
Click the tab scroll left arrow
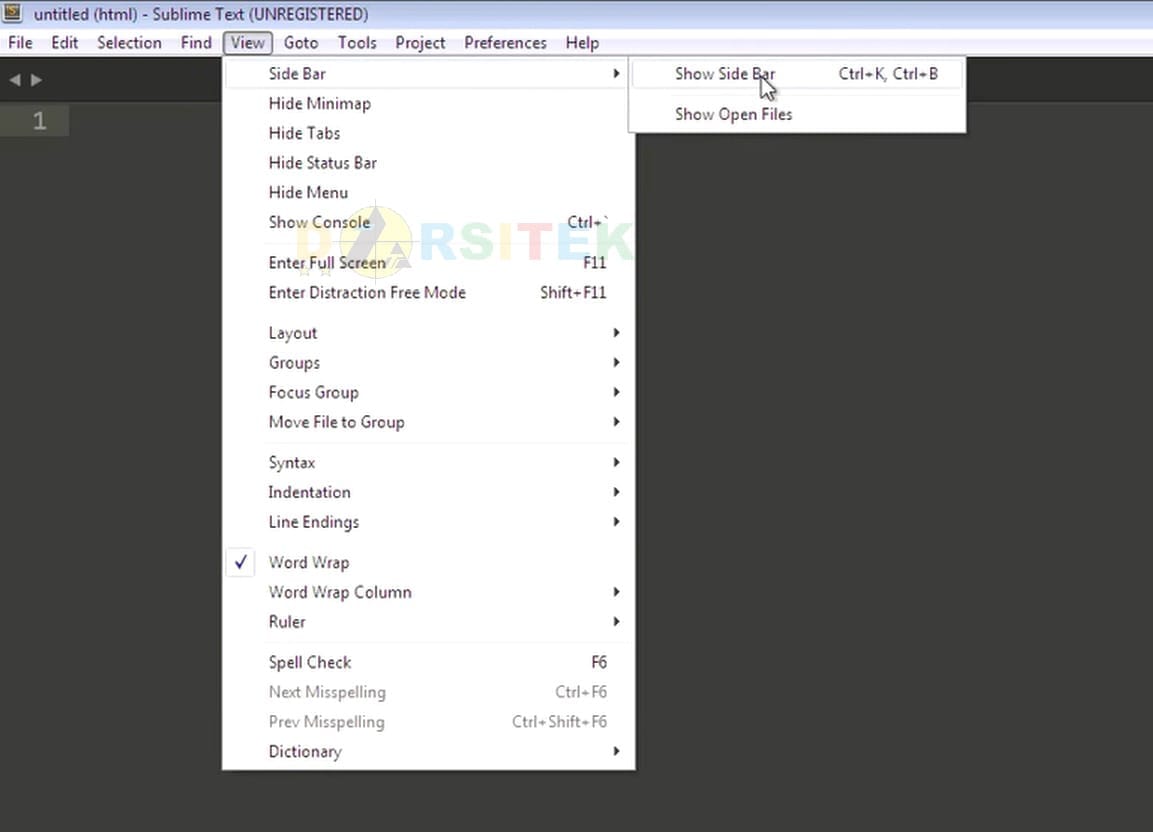click(x=15, y=79)
